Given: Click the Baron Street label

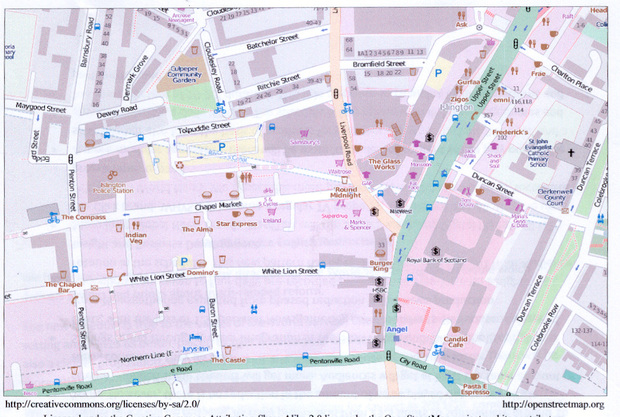Looking at the screenshot, I should coord(213,318).
